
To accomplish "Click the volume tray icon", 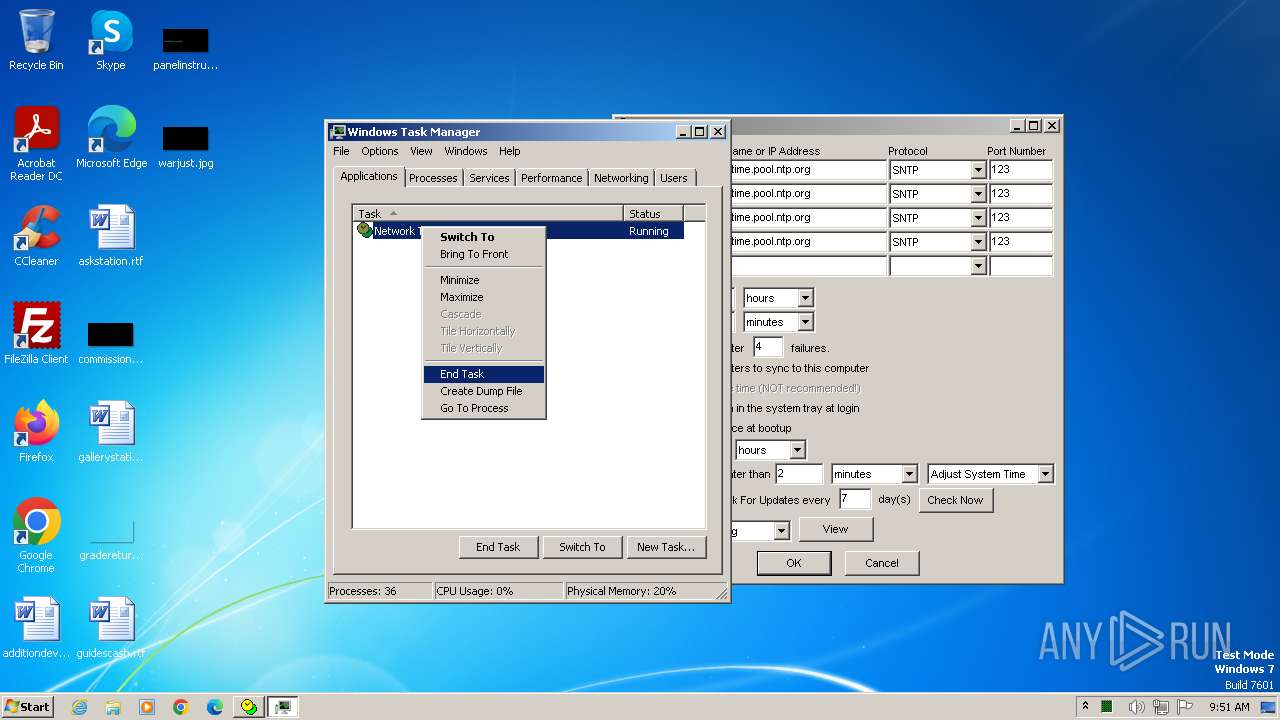I will 1137,707.
